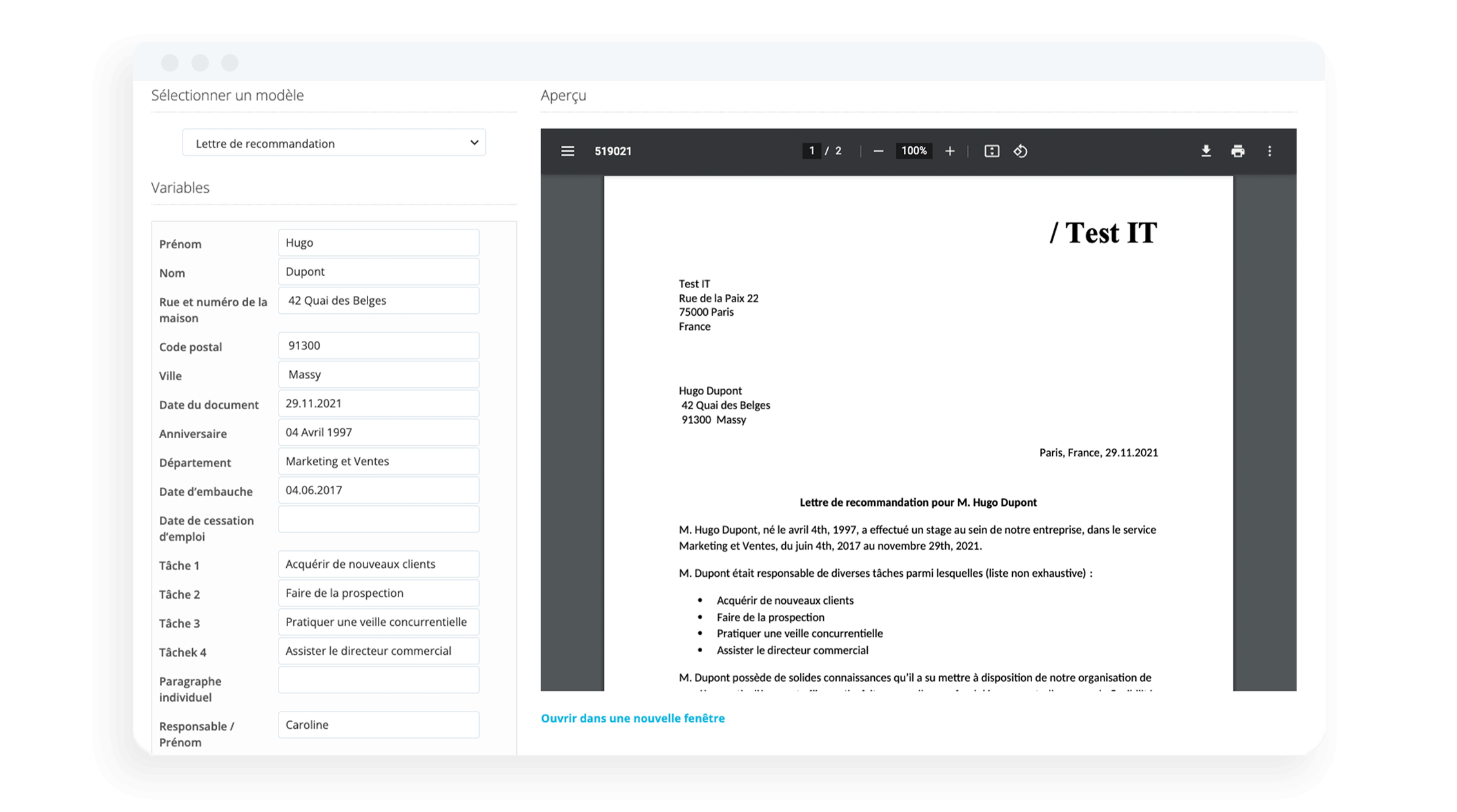Click the PDF page number field
The image size is (1457, 812).
pyautogui.click(x=812, y=151)
